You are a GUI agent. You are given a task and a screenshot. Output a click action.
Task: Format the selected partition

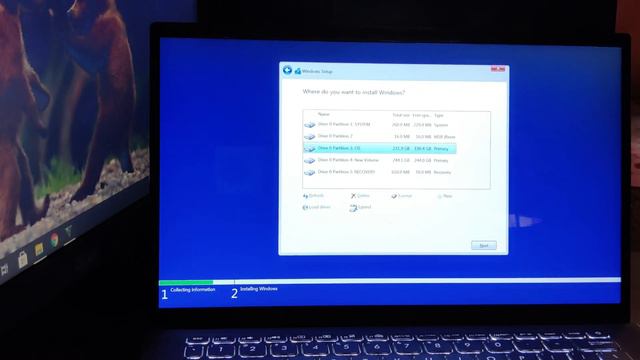tap(402, 196)
